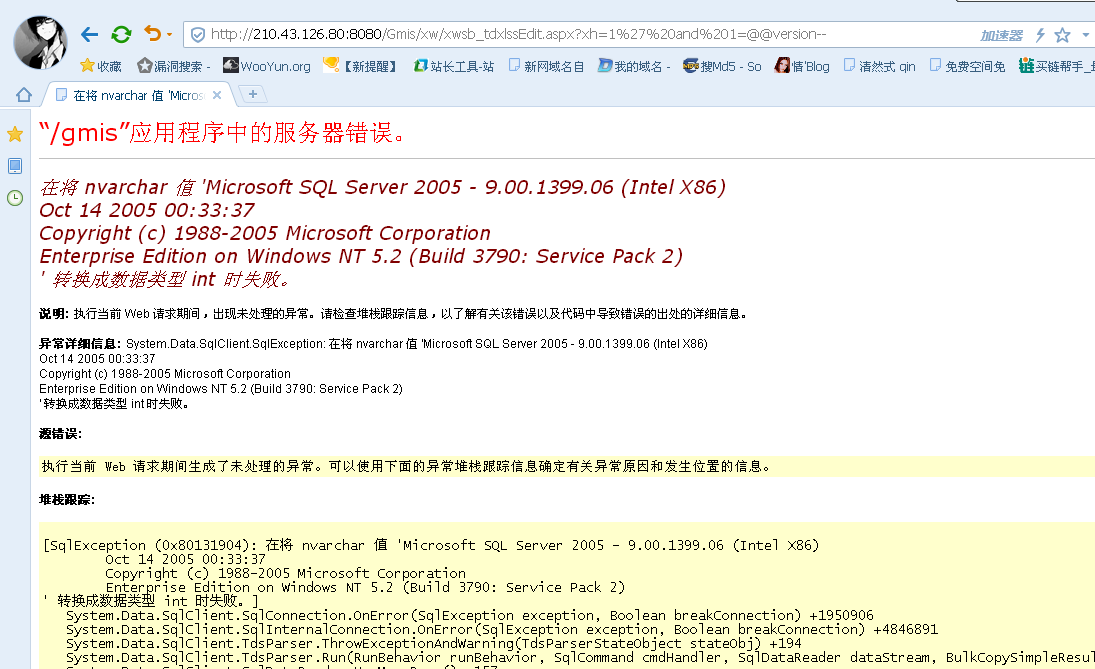Open a new tab with plus button
This screenshot has height=669, width=1095.
(253, 94)
